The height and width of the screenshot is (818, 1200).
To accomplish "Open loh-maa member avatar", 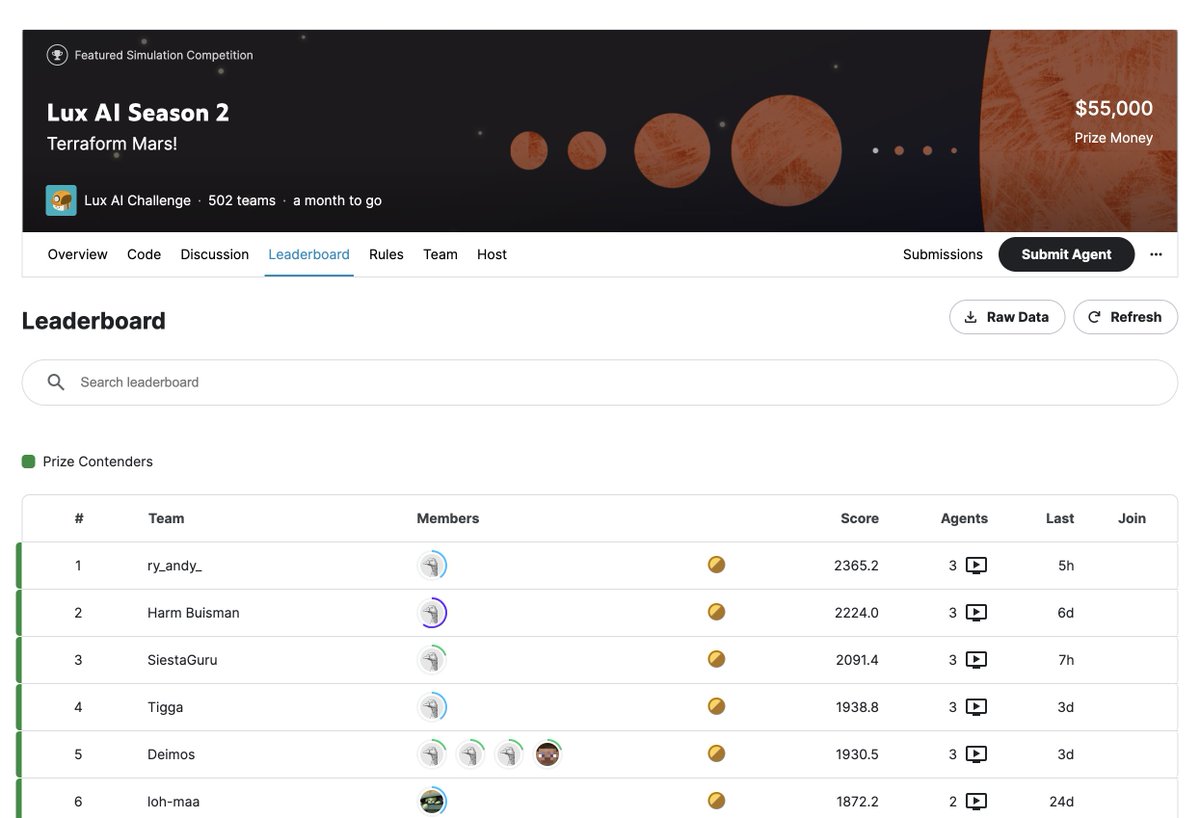I will [431, 801].
